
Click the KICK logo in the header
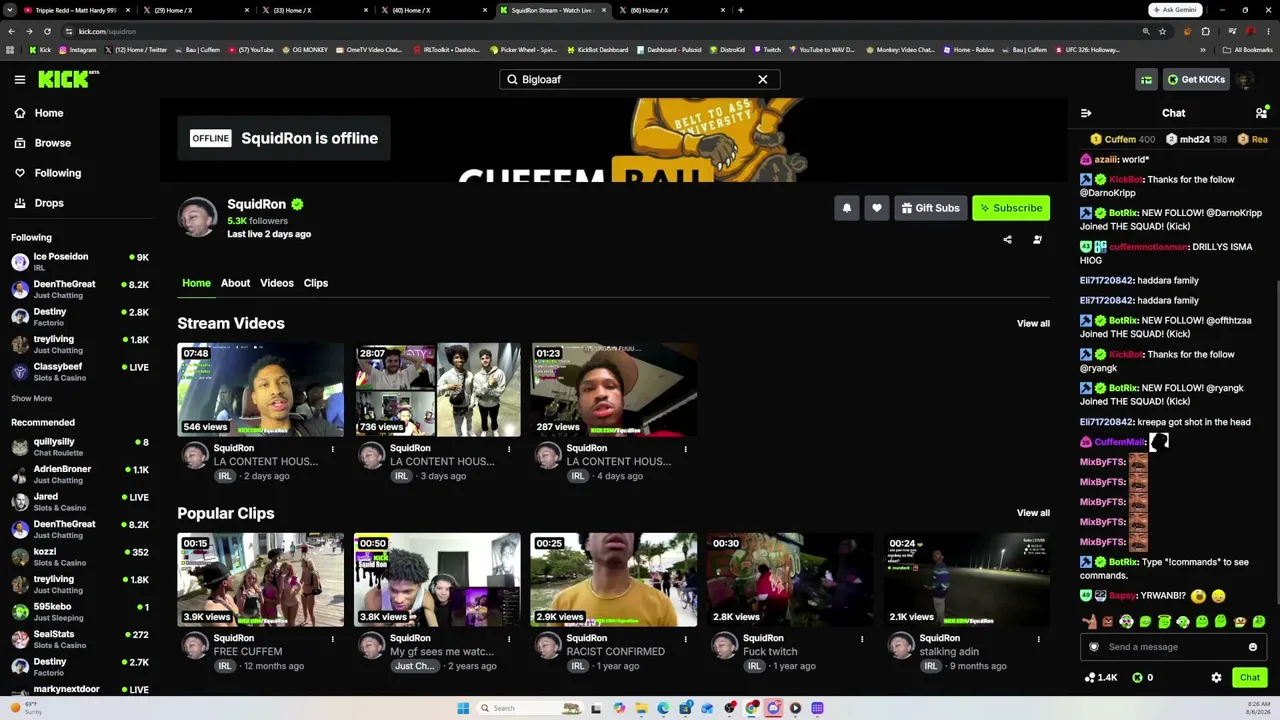click(x=68, y=79)
